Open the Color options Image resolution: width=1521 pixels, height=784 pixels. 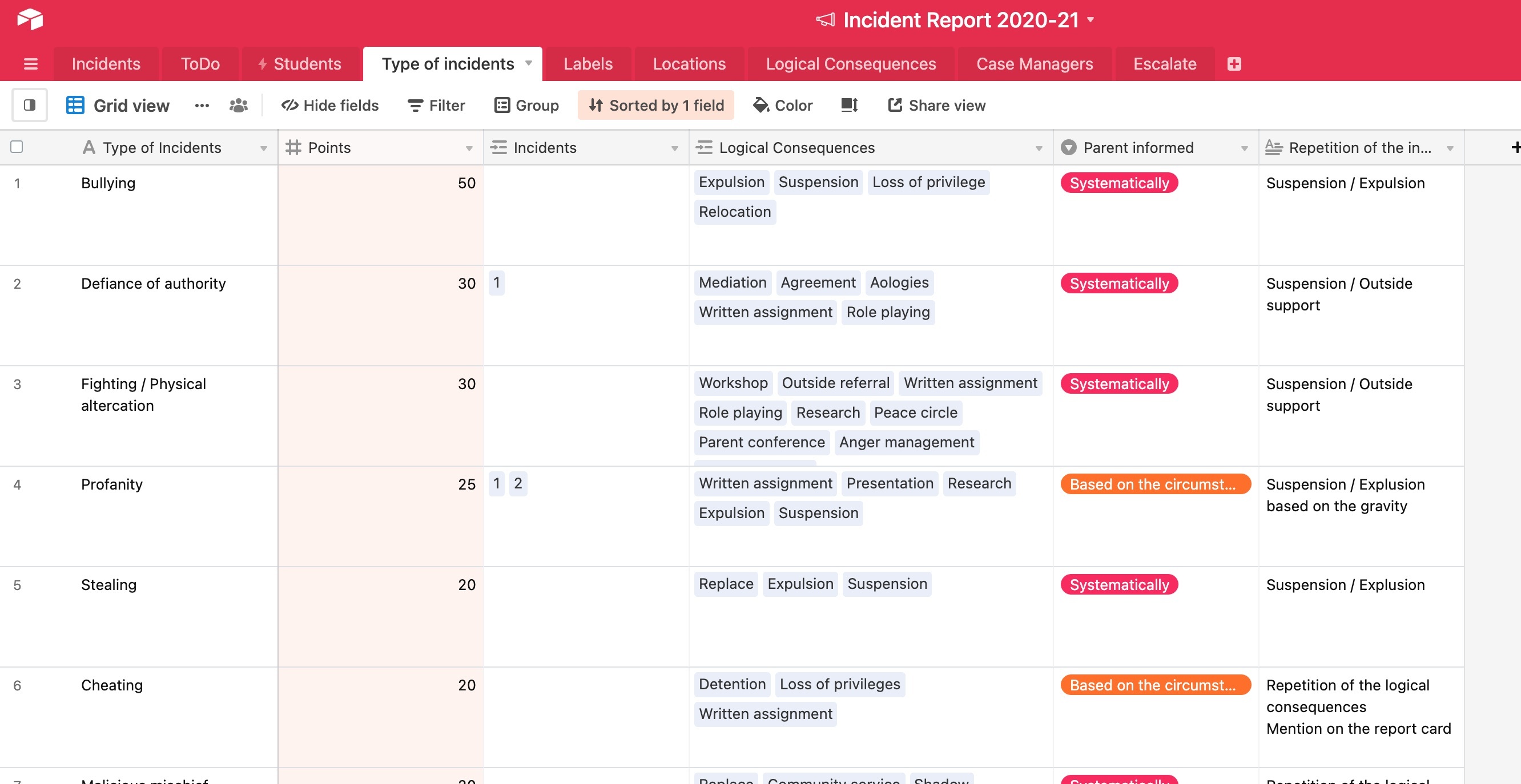783,105
